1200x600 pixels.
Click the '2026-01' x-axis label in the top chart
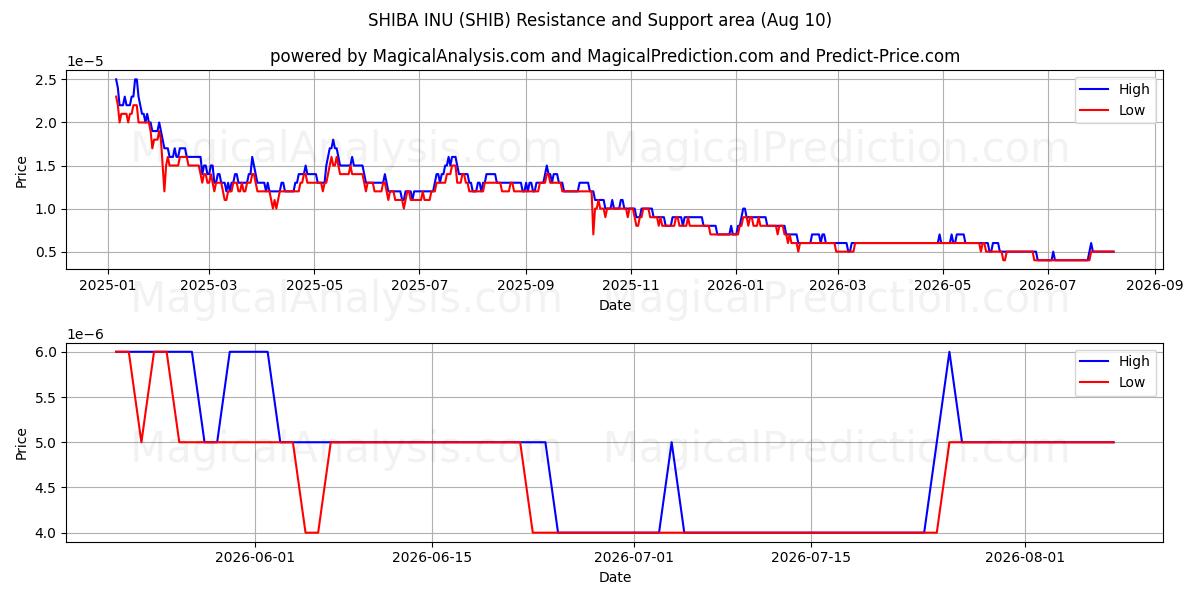[736, 286]
